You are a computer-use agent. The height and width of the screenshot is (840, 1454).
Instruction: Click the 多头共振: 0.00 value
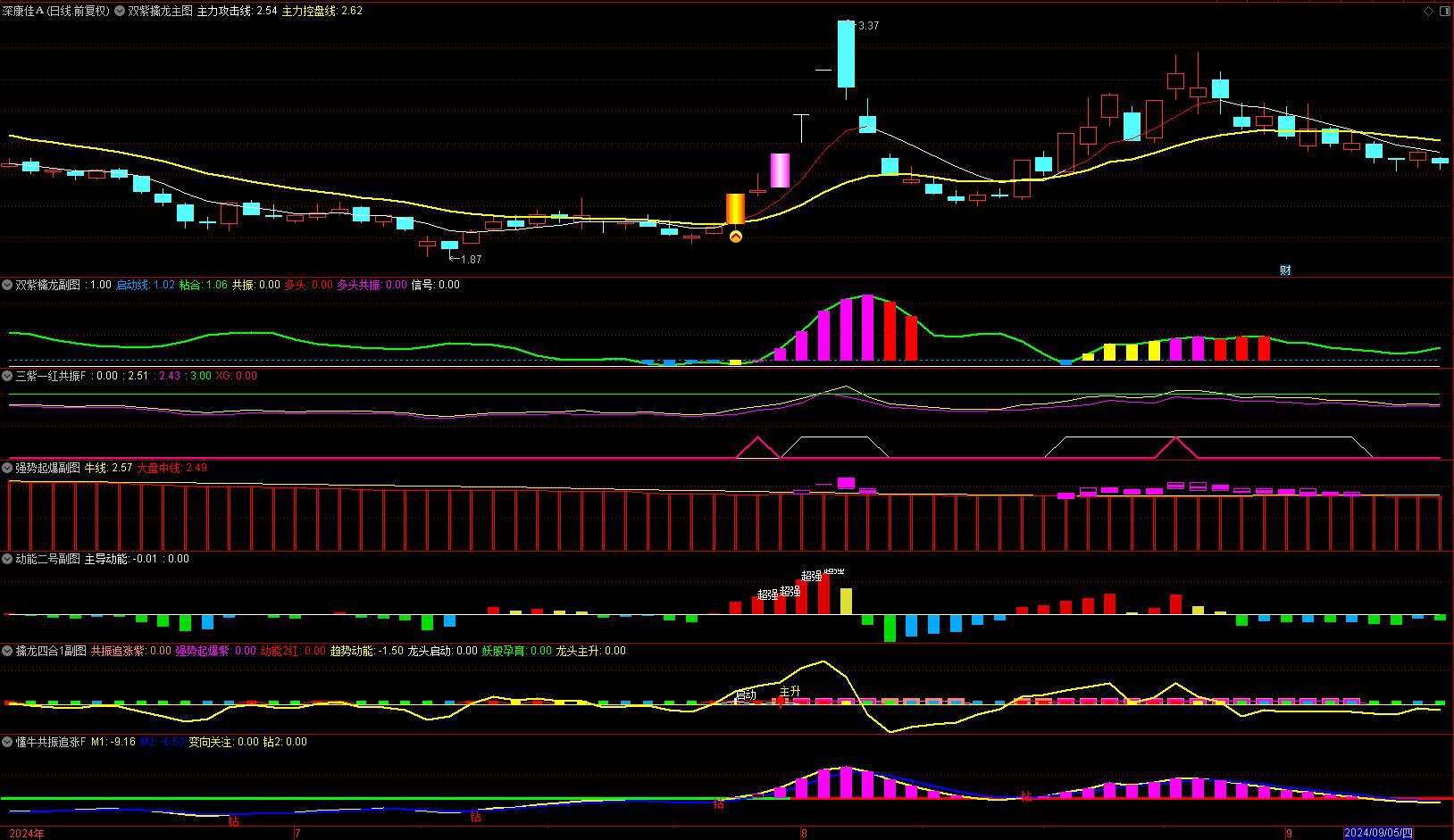click(x=372, y=285)
